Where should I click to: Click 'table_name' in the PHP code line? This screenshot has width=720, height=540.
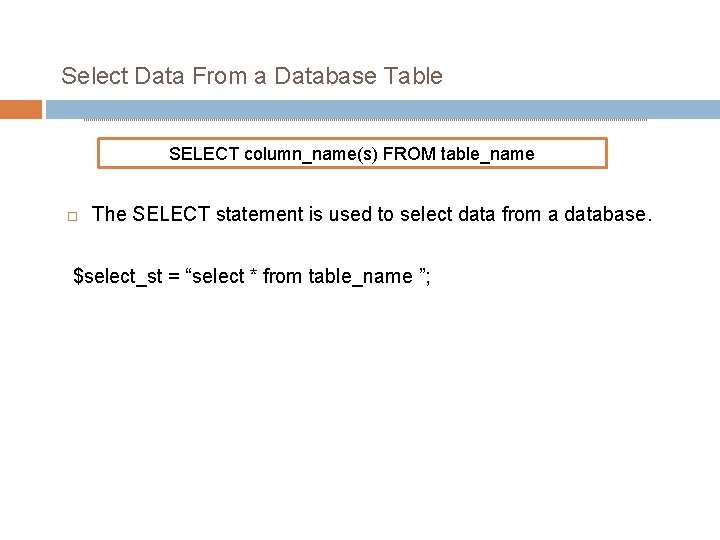(361, 276)
